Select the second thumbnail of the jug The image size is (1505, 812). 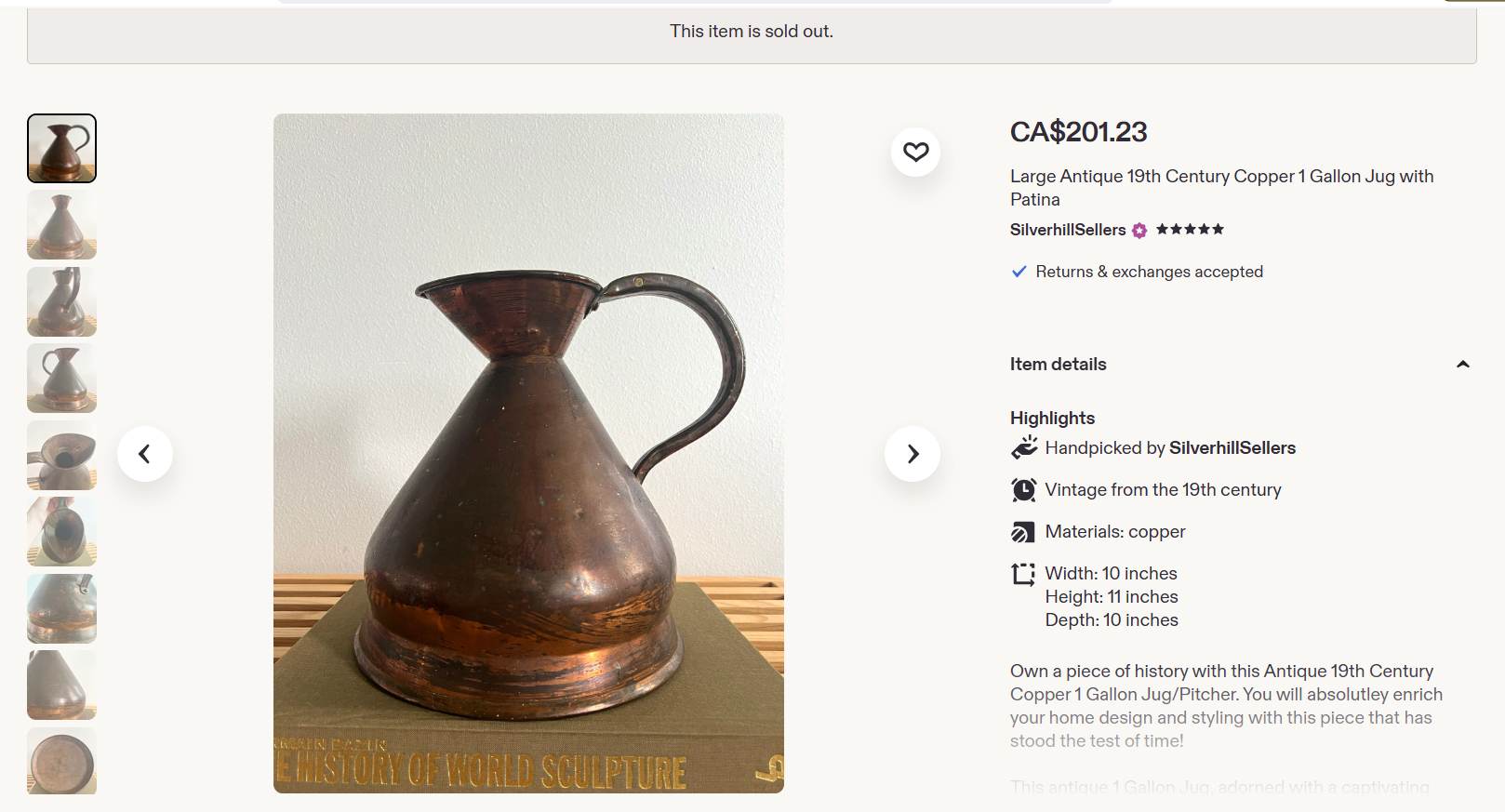[61, 225]
